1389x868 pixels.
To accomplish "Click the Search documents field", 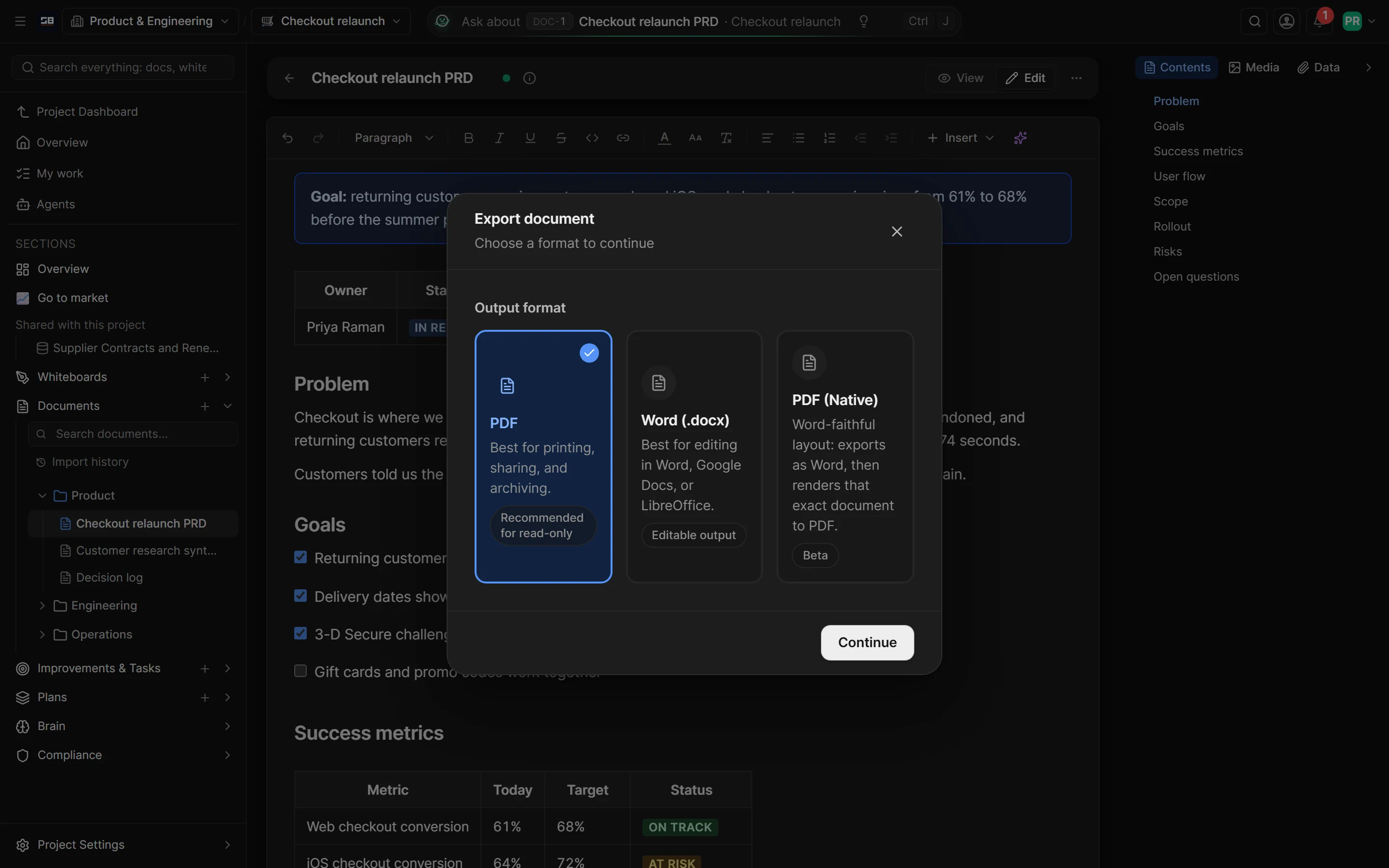I will coord(133,434).
